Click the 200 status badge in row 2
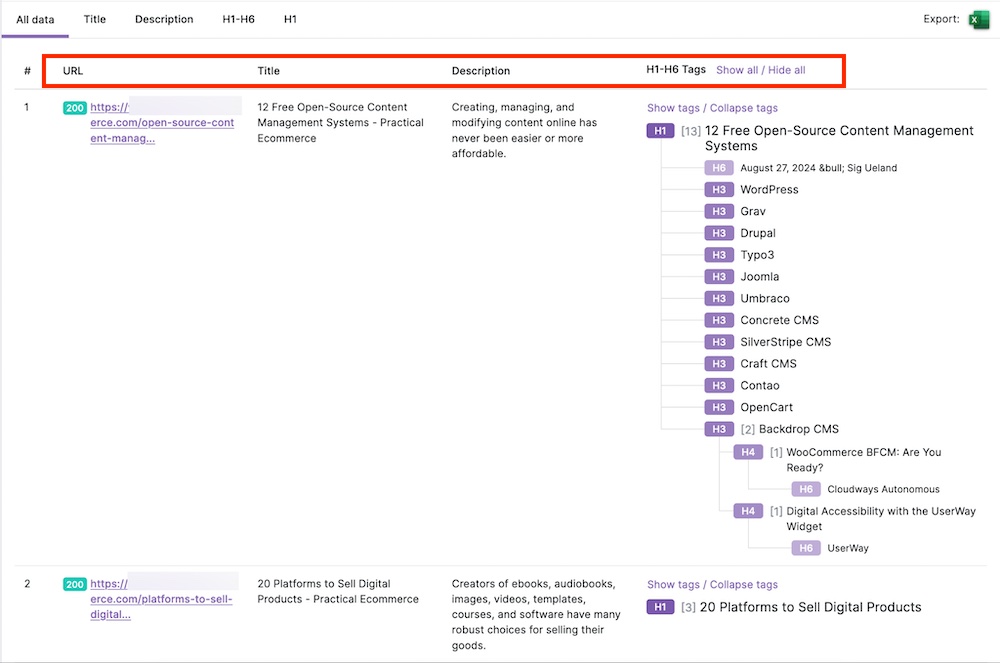Screen dimensions: 1000x663 75,585
